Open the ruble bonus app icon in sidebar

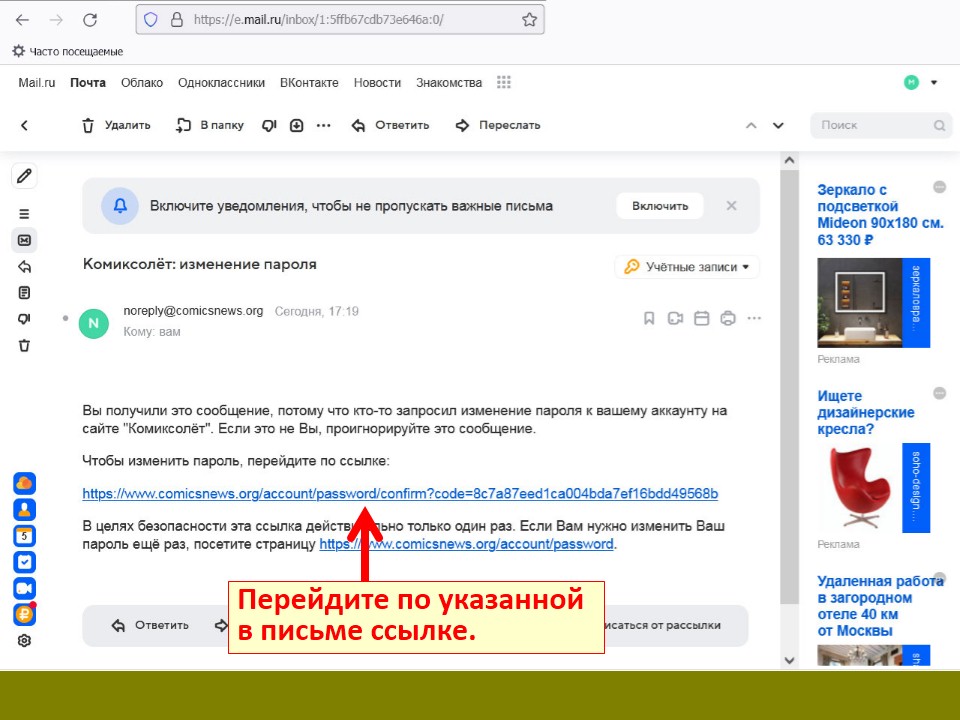(24, 614)
